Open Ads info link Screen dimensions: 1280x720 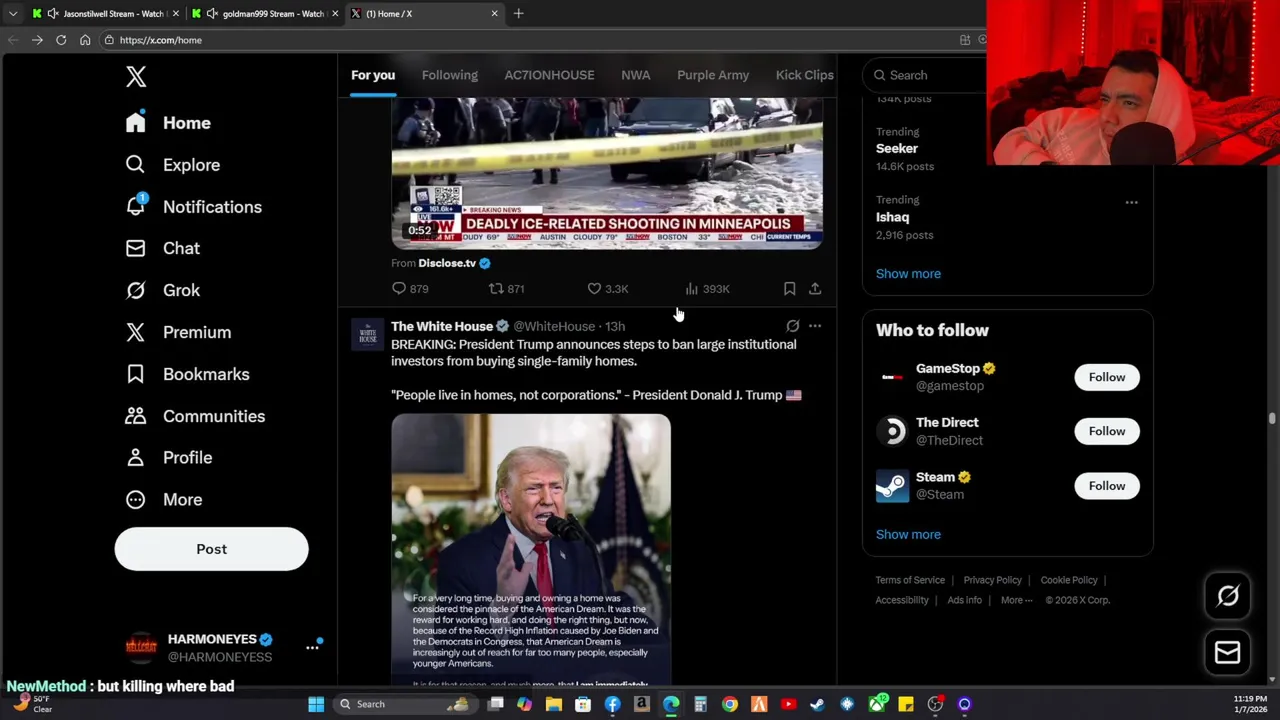(x=964, y=600)
